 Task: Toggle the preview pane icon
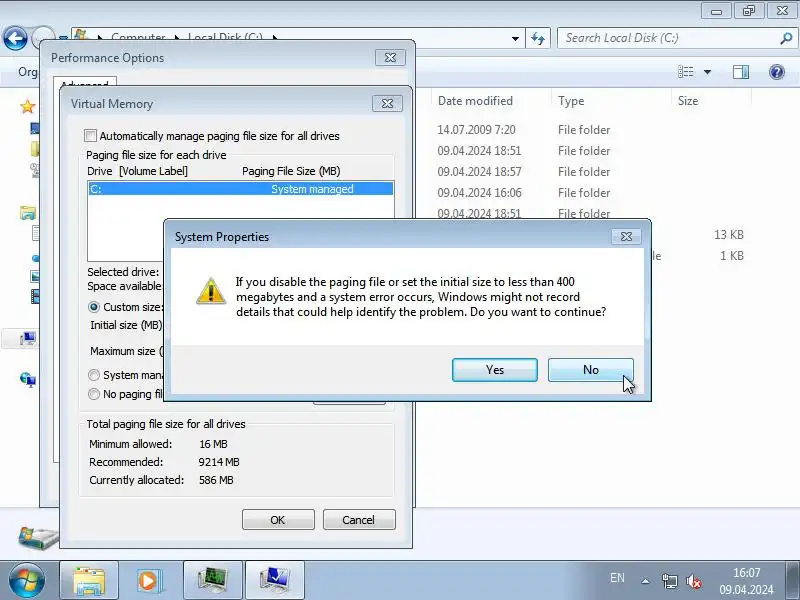tap(741, 72)
